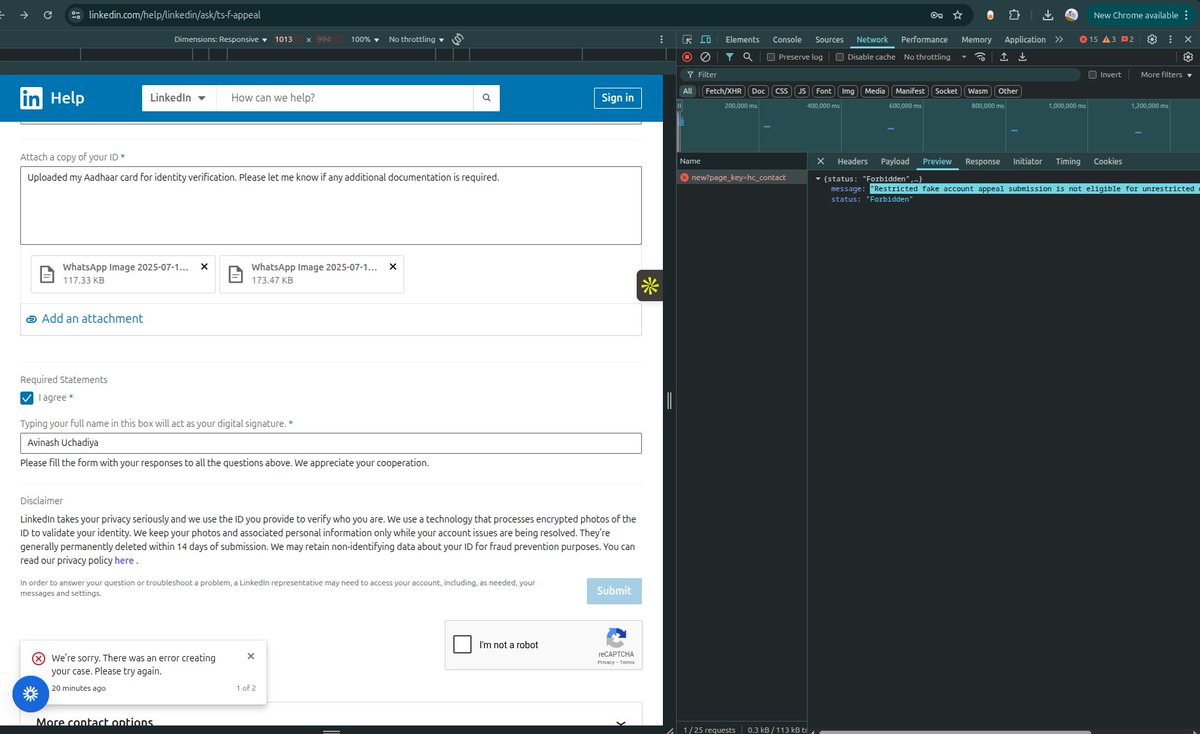The height and width of the screenshot is (734, 1200).
Task: Switch to the Elements tab
Action: tap(742, 39)
